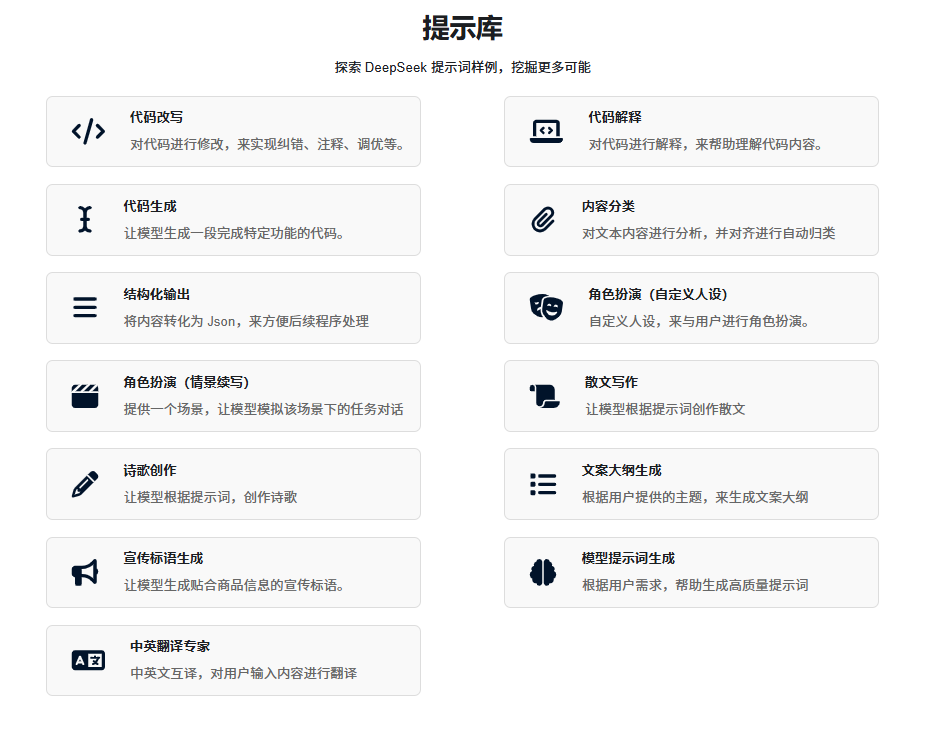The image size is (925, 731).
Task: Open the 中英翻译专家 prompt card
Action: tap(232, 660)
